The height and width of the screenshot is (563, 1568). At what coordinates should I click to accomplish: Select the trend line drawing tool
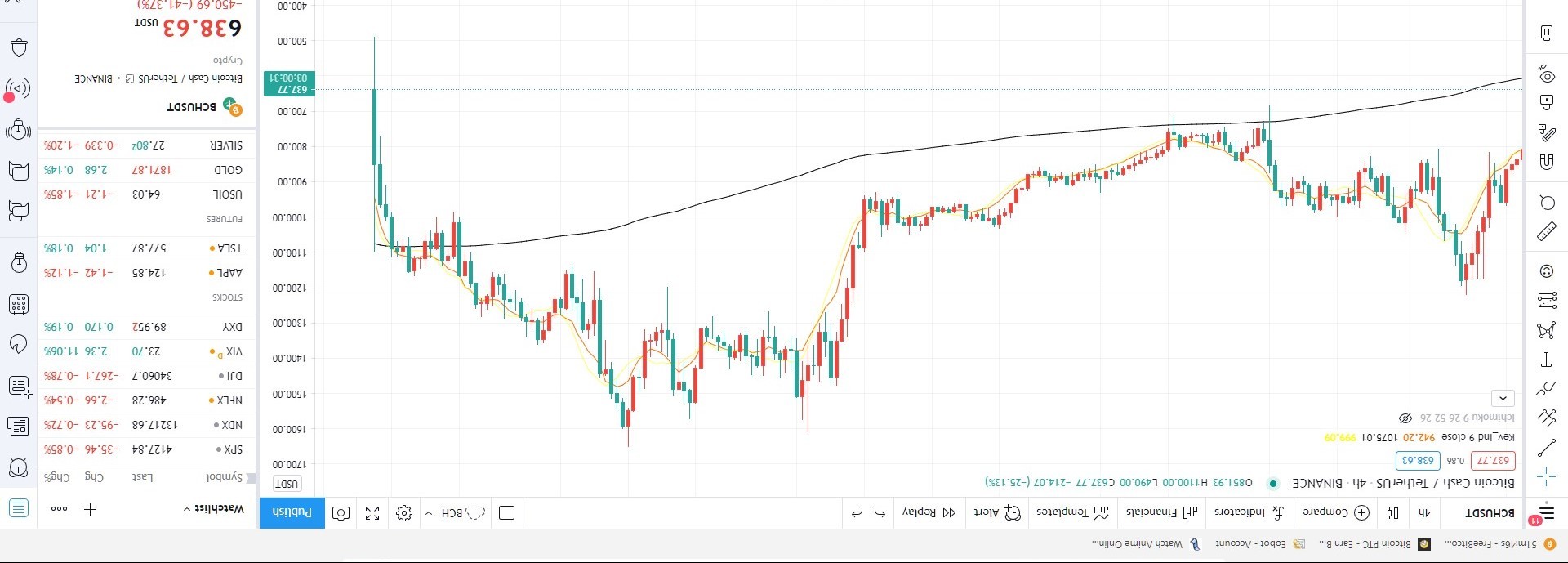(x=1546, y=448)
